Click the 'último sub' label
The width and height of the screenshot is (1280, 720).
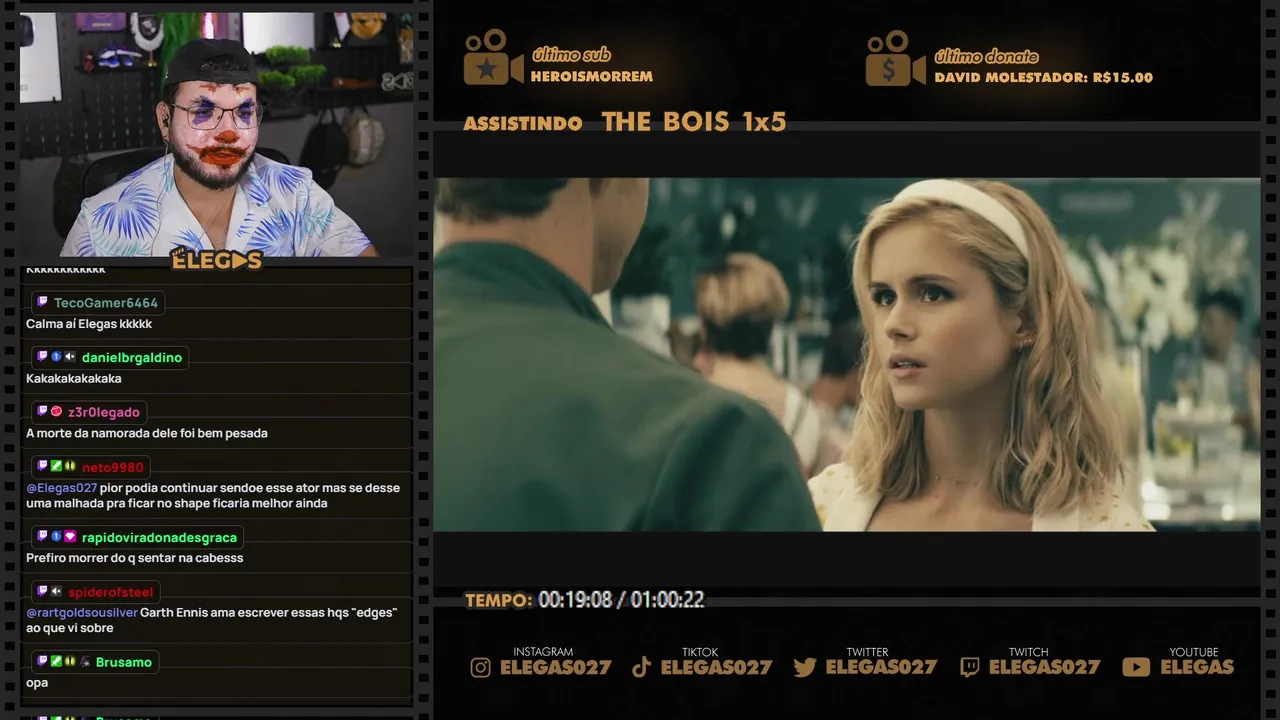click(x=571, y=55)
